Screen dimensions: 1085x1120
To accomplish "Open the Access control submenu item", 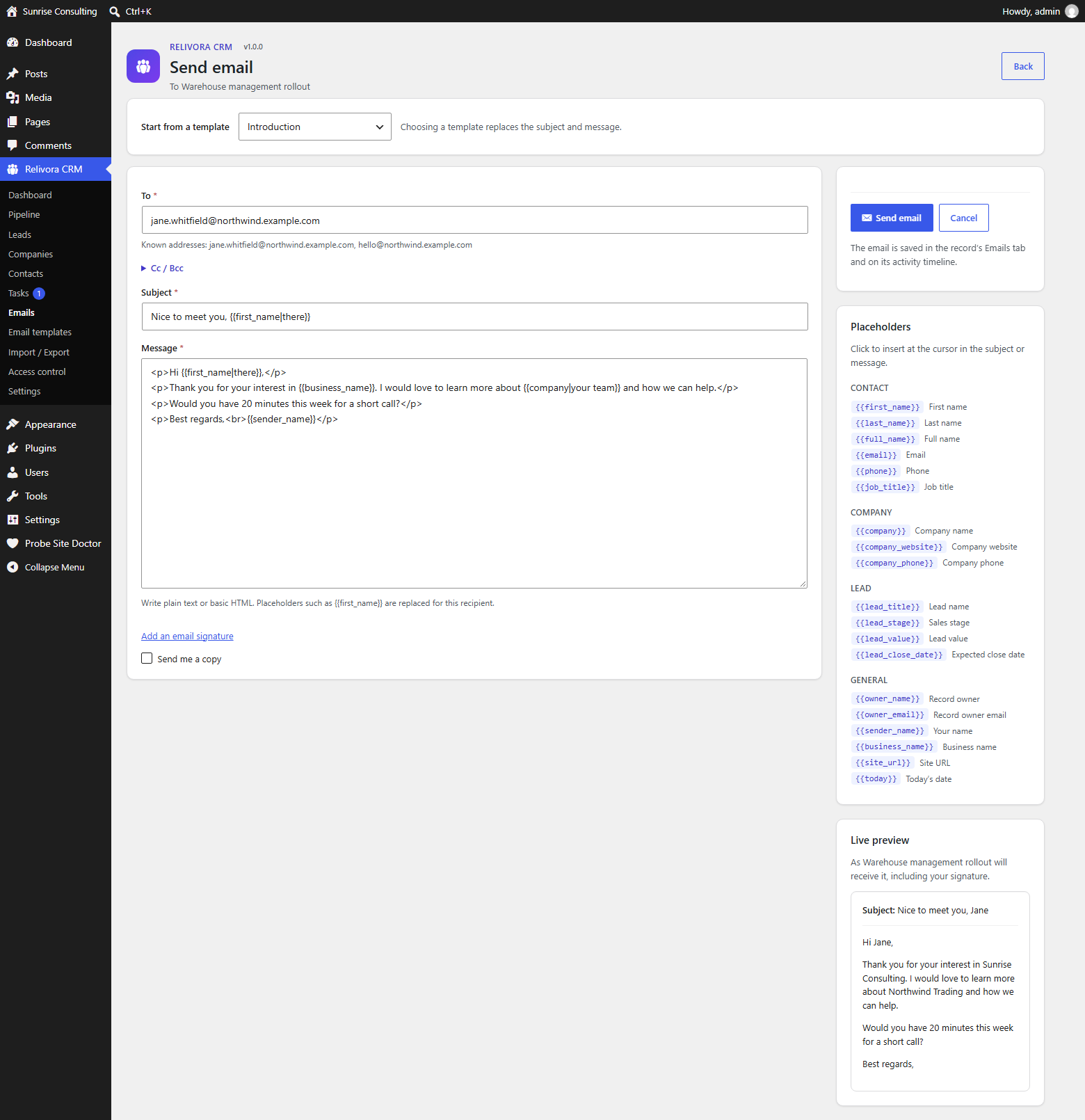I will pyautogui.click(x=37, y=372).
